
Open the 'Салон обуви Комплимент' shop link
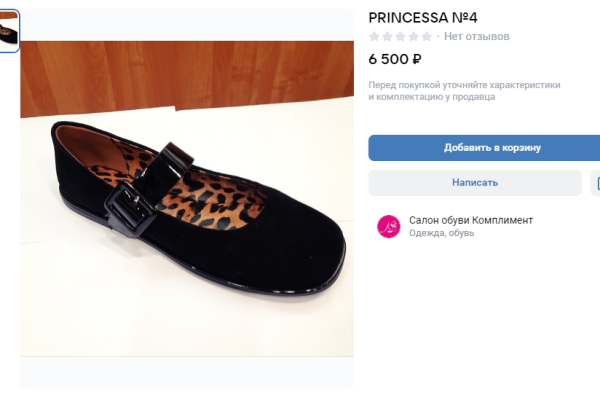point(471,220)
